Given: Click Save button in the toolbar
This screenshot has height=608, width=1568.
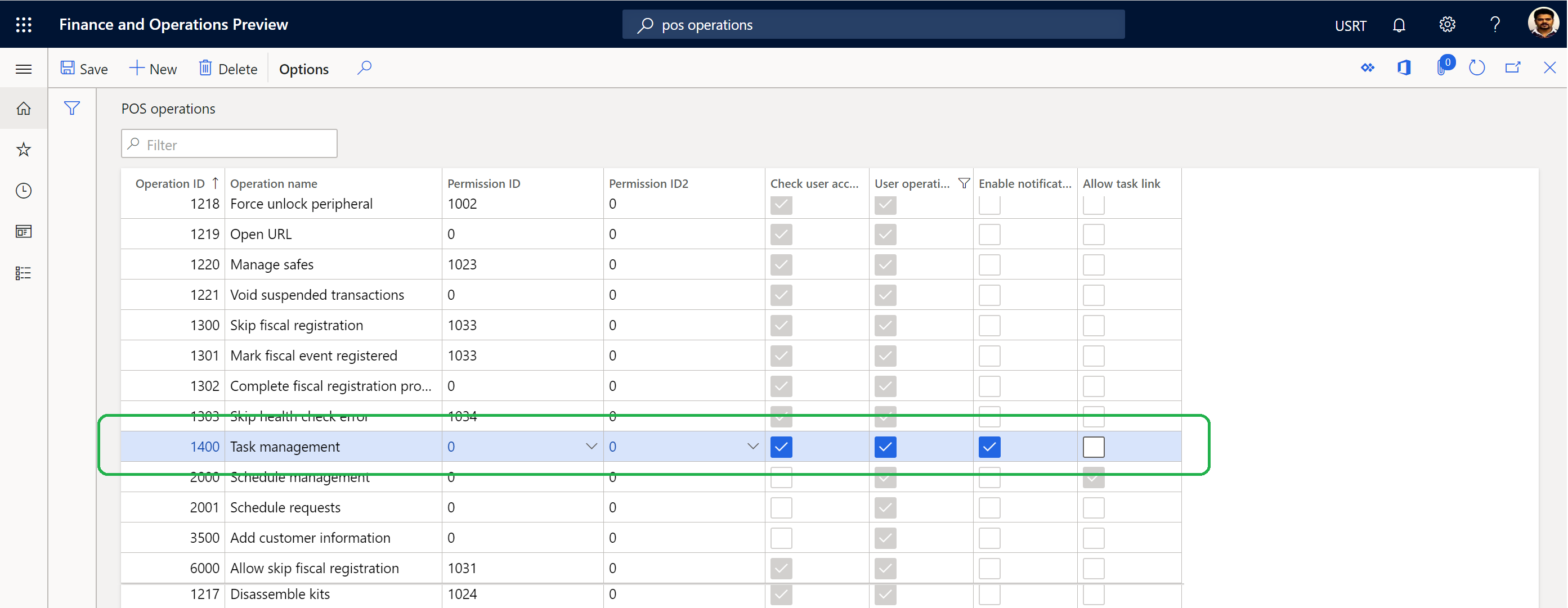Looking at the screenshot, I should pyautogui.click(x=86, y=68).
